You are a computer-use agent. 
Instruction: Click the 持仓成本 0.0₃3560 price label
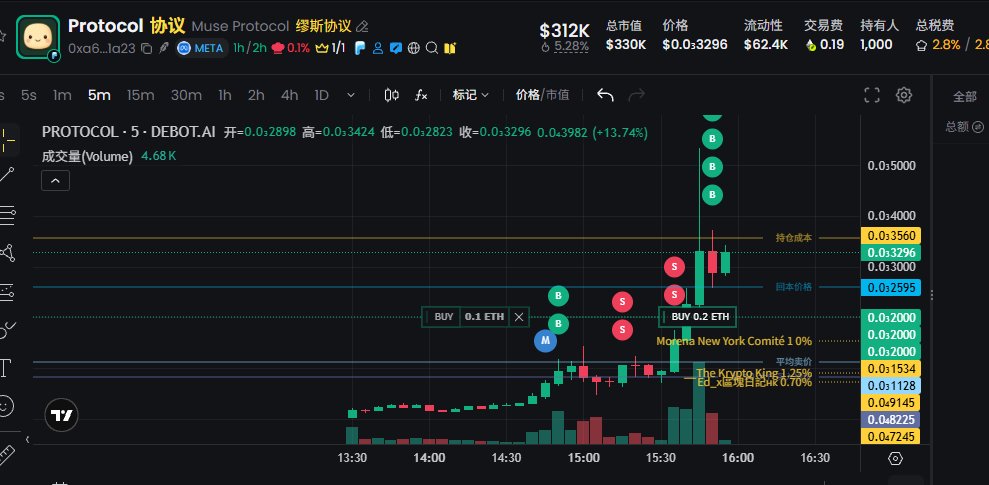tap(891, 237)
